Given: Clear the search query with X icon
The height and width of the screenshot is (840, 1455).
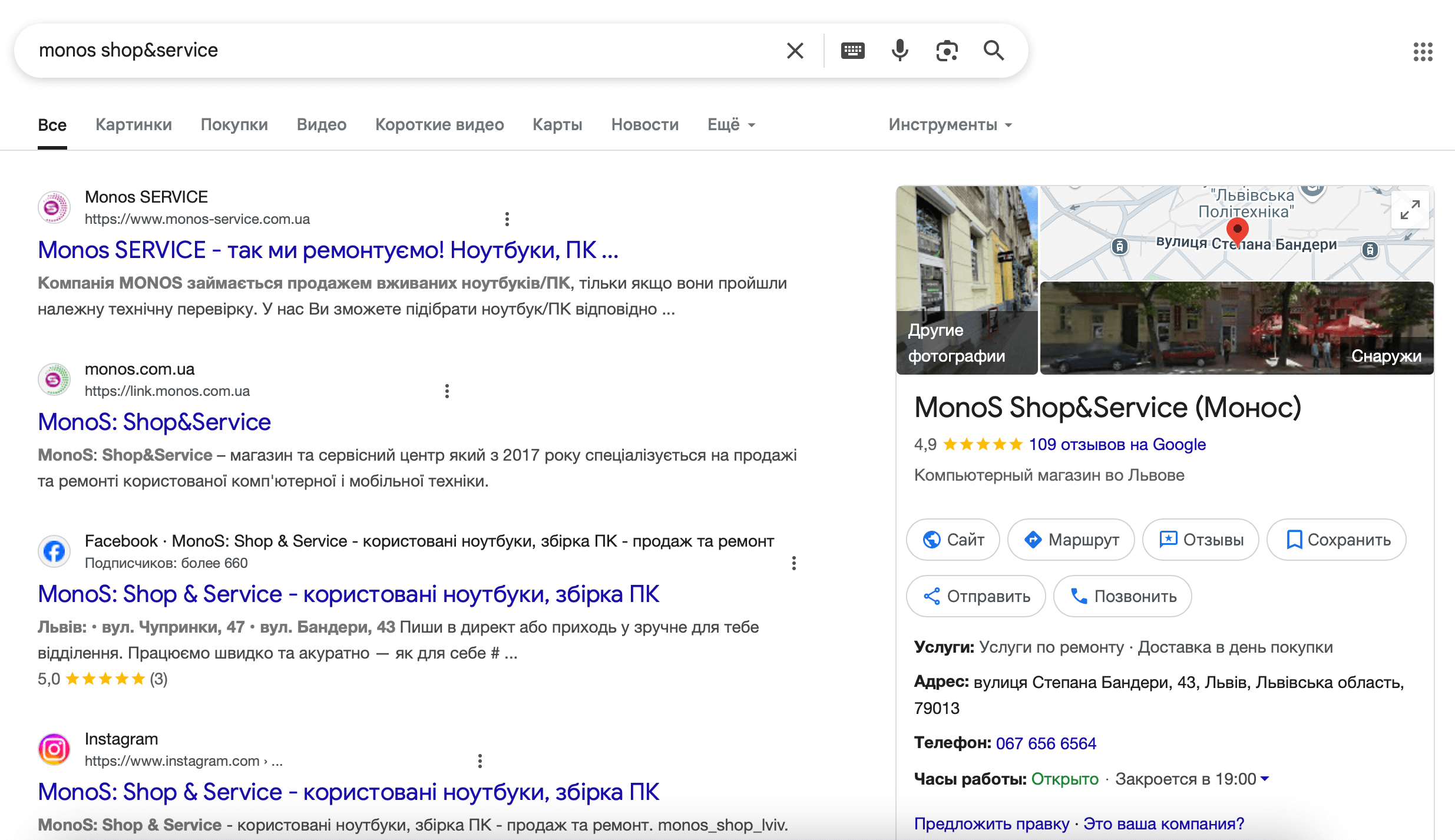Looking at the screenshot, I should [795, 51].
